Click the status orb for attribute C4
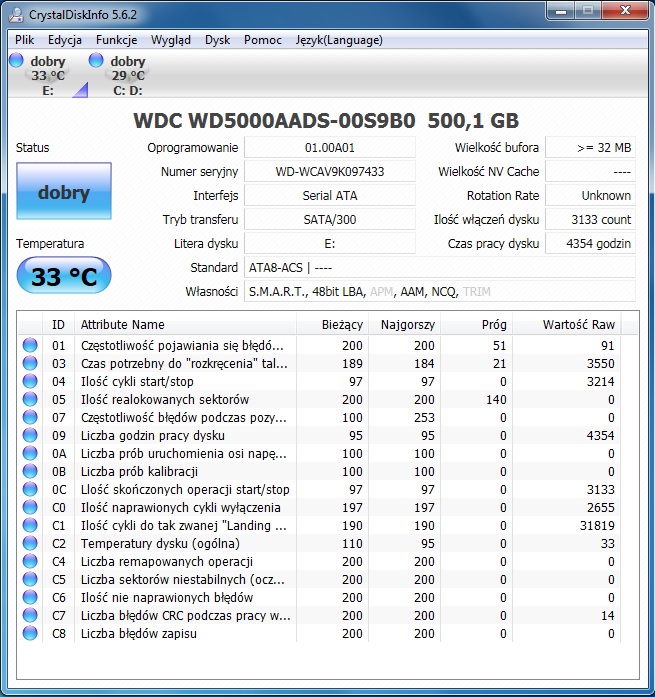Viewport: 655px width, 697px height. (x=30, y=561)
